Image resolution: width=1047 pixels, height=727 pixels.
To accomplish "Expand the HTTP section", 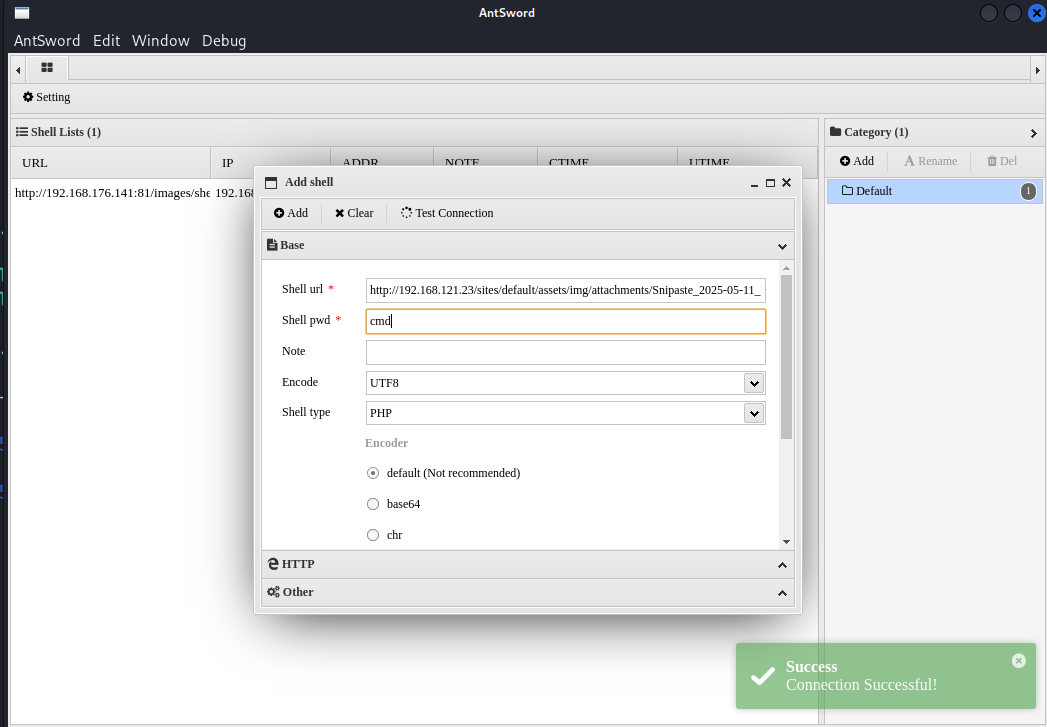I will tap(783, 565).
